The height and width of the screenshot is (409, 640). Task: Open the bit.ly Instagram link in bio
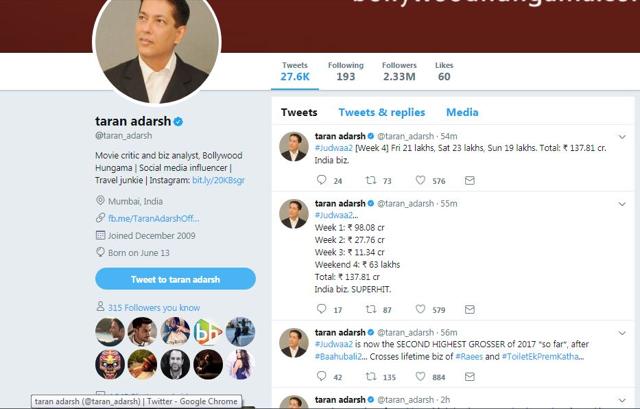pos(218,180)
